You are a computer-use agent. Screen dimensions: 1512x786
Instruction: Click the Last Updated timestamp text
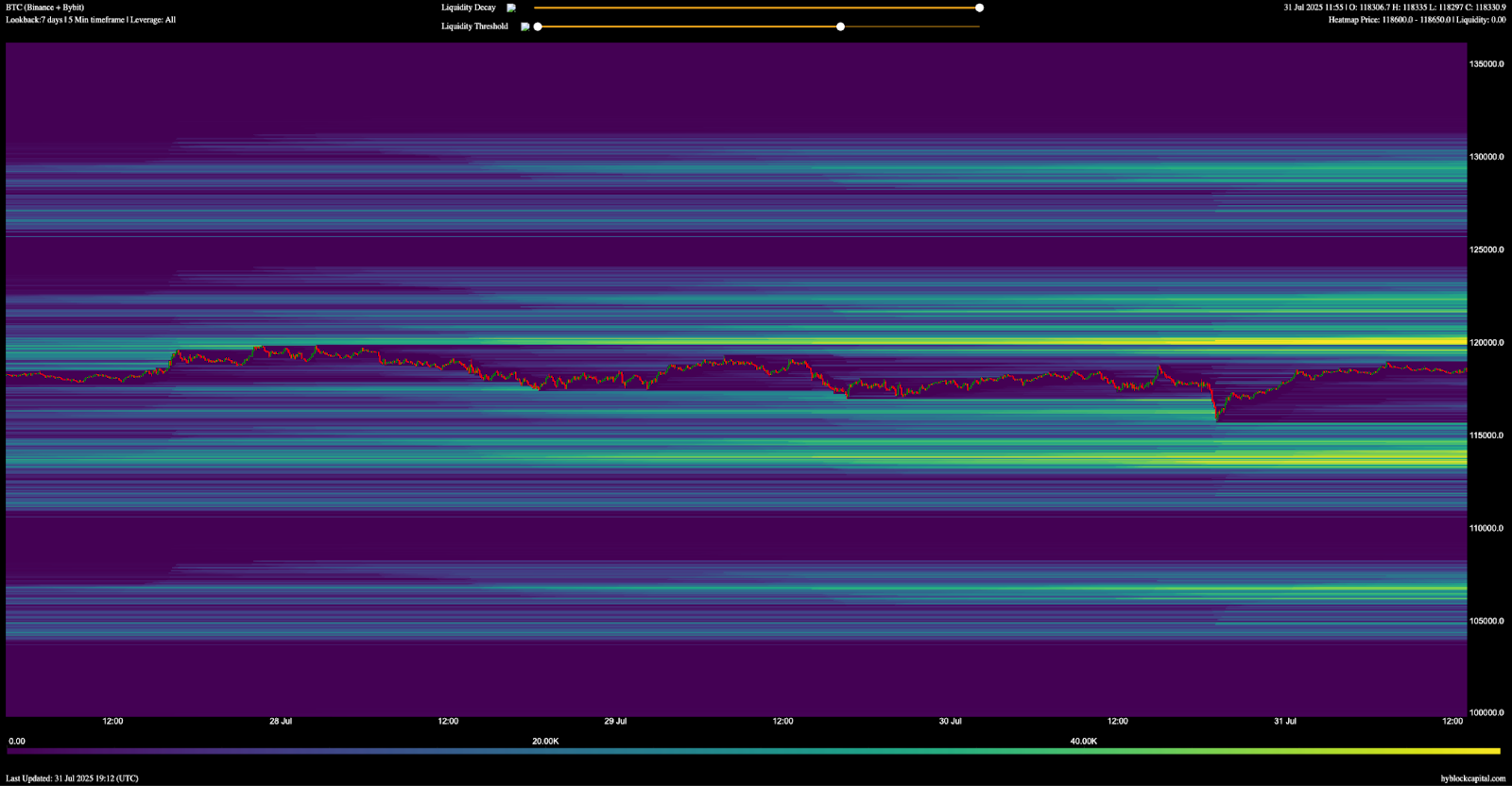click(x=72, y=778)
